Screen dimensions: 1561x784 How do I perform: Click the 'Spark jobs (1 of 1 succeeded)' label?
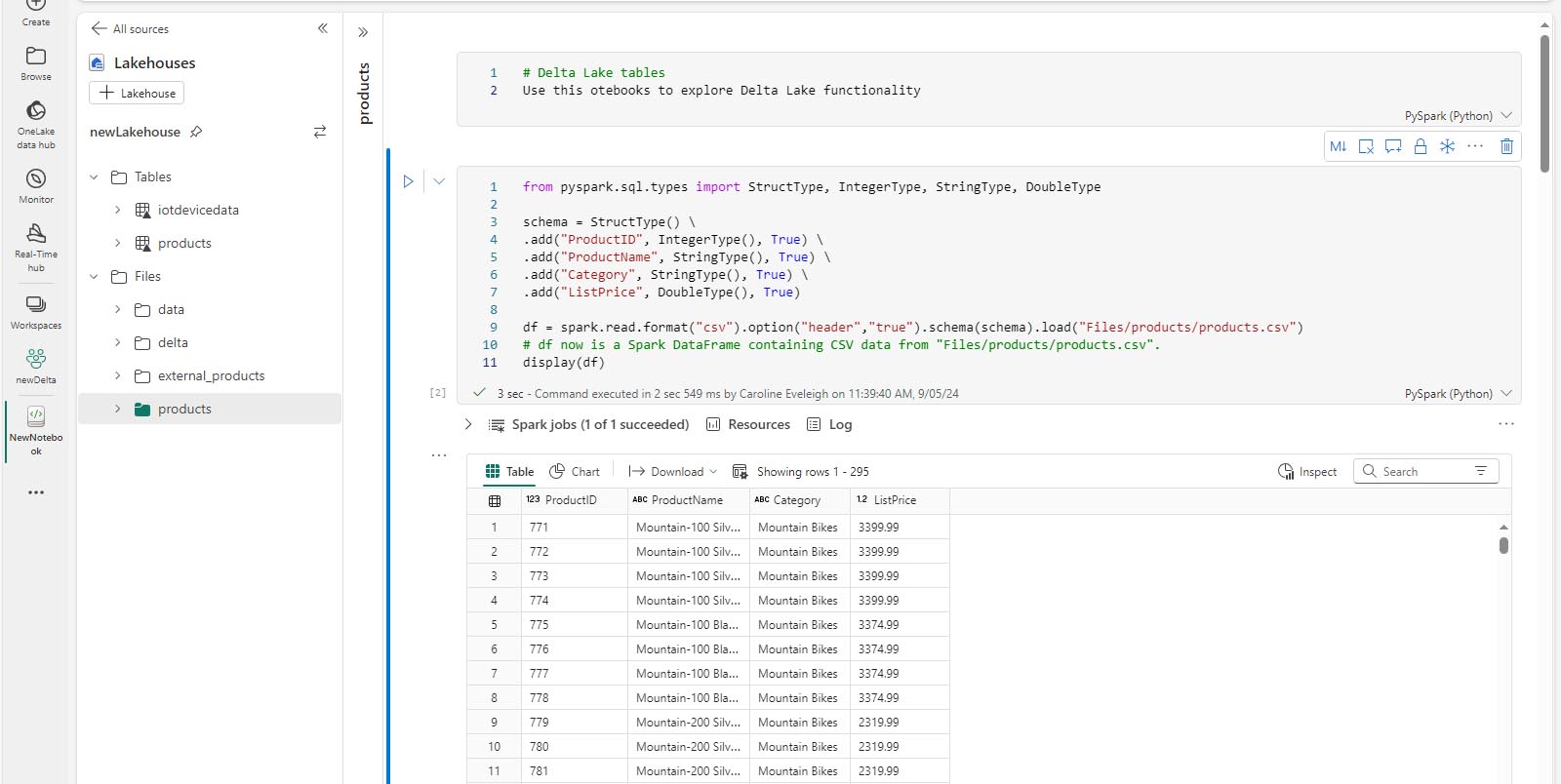600,424
